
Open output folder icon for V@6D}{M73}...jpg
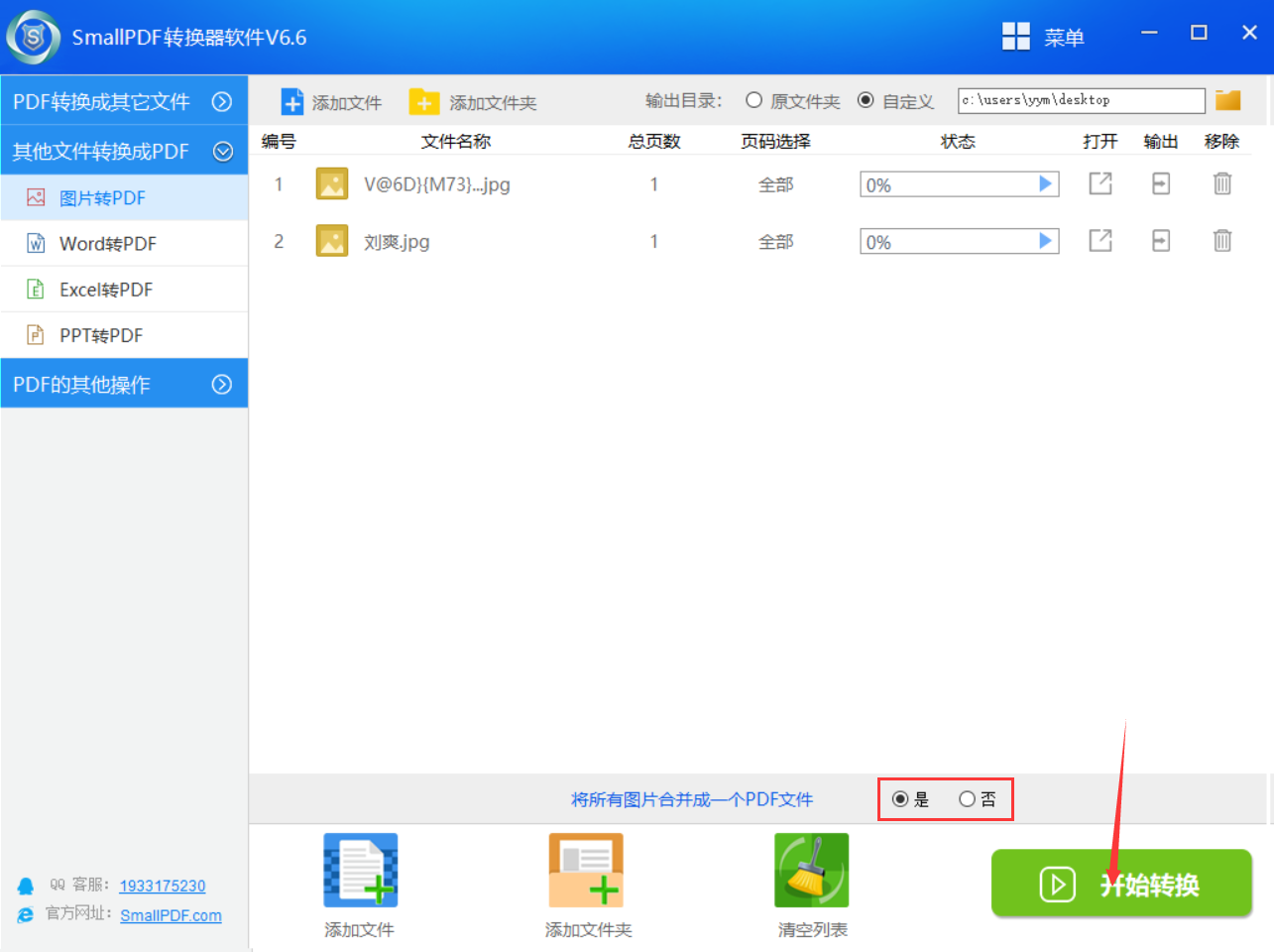click(x=1161, y=183)
